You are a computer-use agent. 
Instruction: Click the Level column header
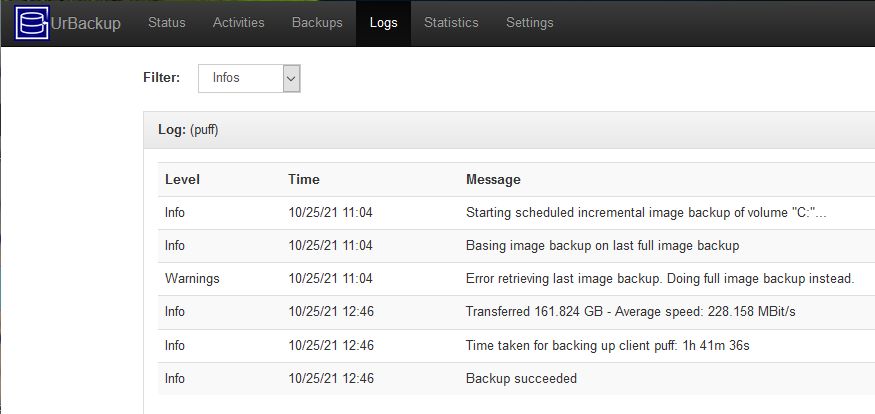(x=182, y=179)
